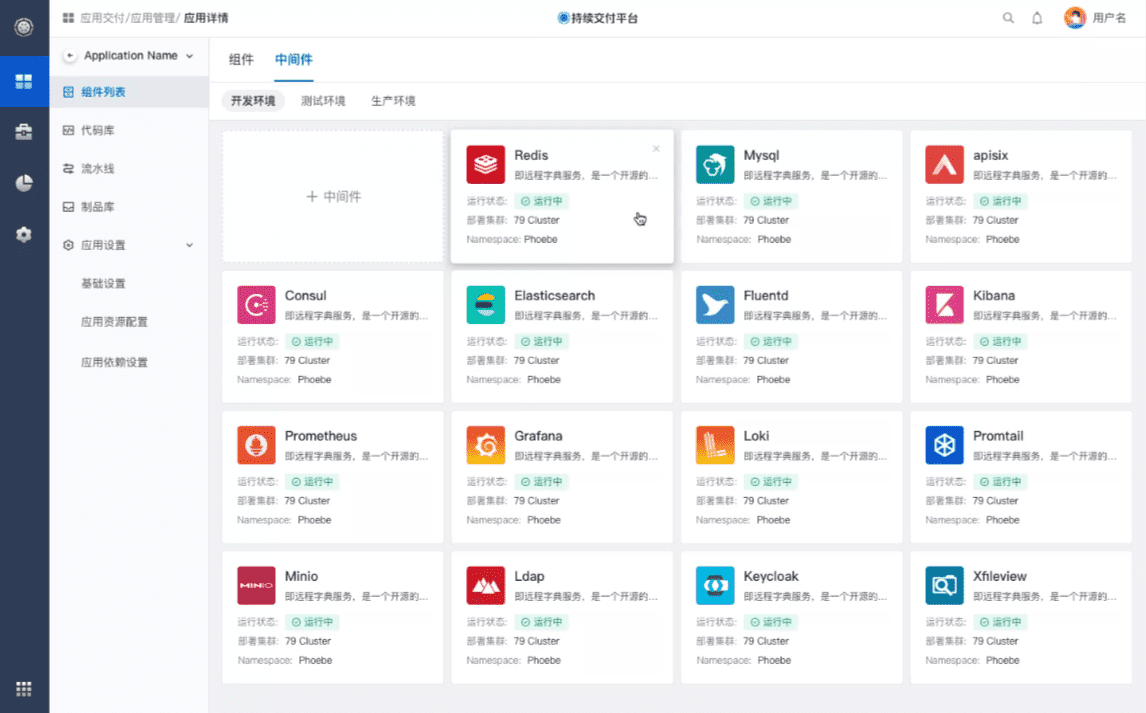Open the app launcher grid at sidebar bottom
The height and width of the screenshot is (713, 1146).
click(x=24, y=689)
